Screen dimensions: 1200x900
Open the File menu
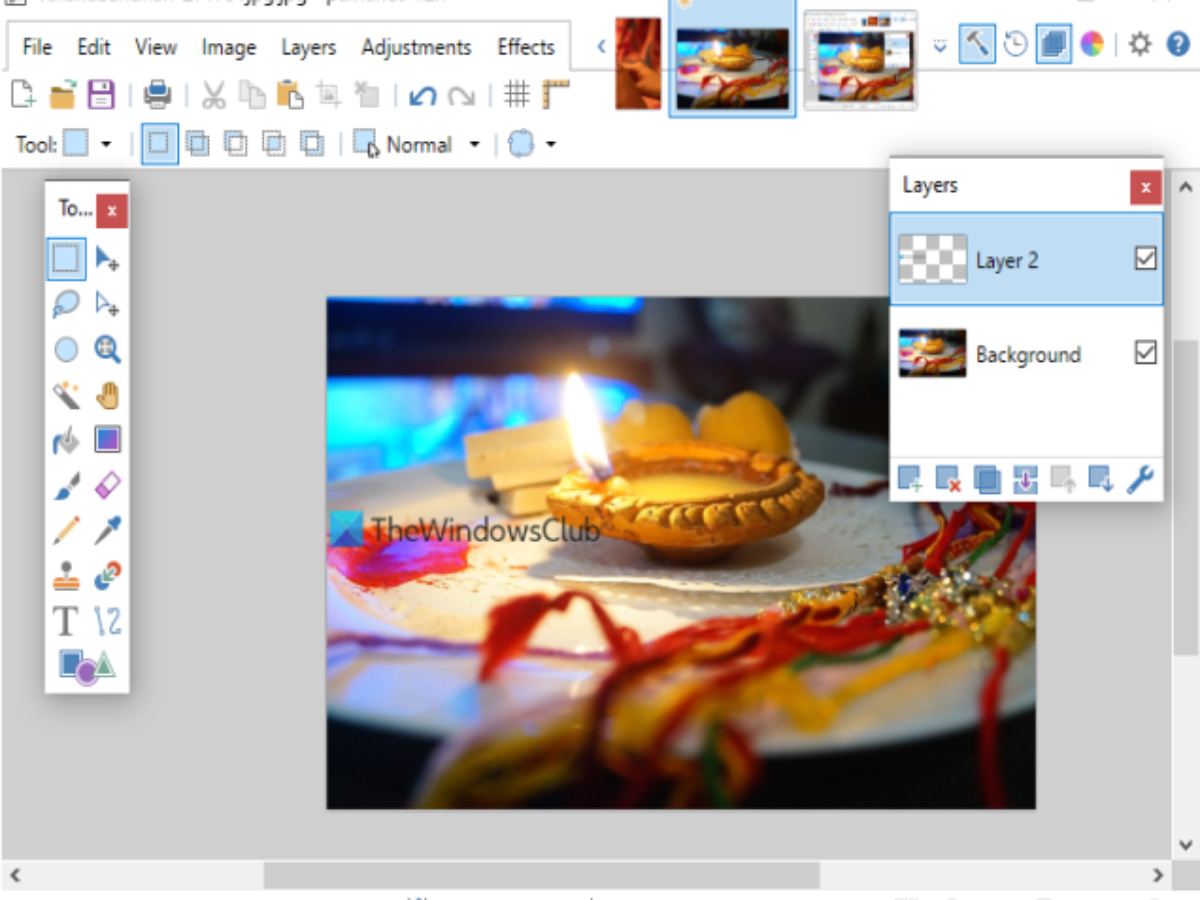pos(37,47)
